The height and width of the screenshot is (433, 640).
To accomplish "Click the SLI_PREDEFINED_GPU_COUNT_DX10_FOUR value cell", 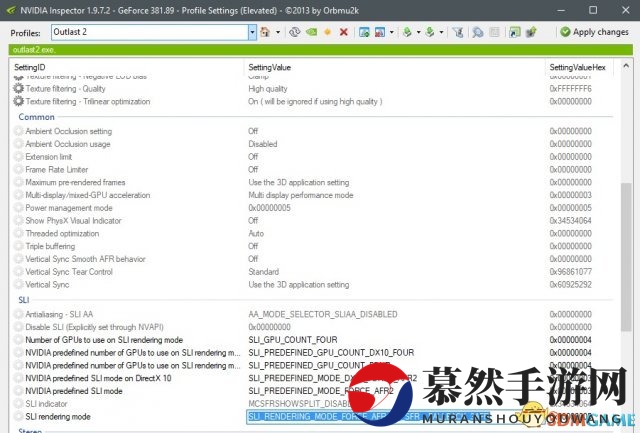I will coord(331,352).
